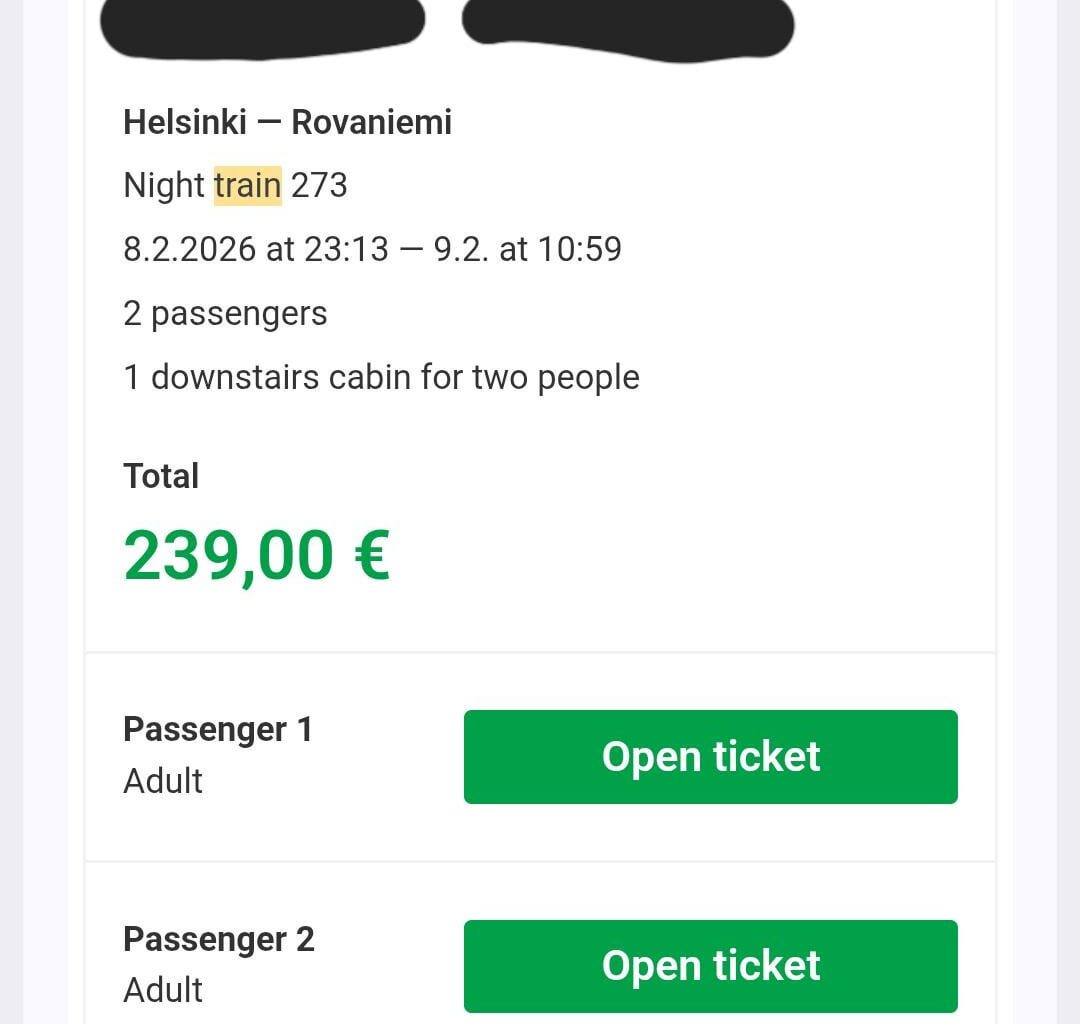Click the Total label
Screen dimensions: 1080x1024
(x=161, y=477)
